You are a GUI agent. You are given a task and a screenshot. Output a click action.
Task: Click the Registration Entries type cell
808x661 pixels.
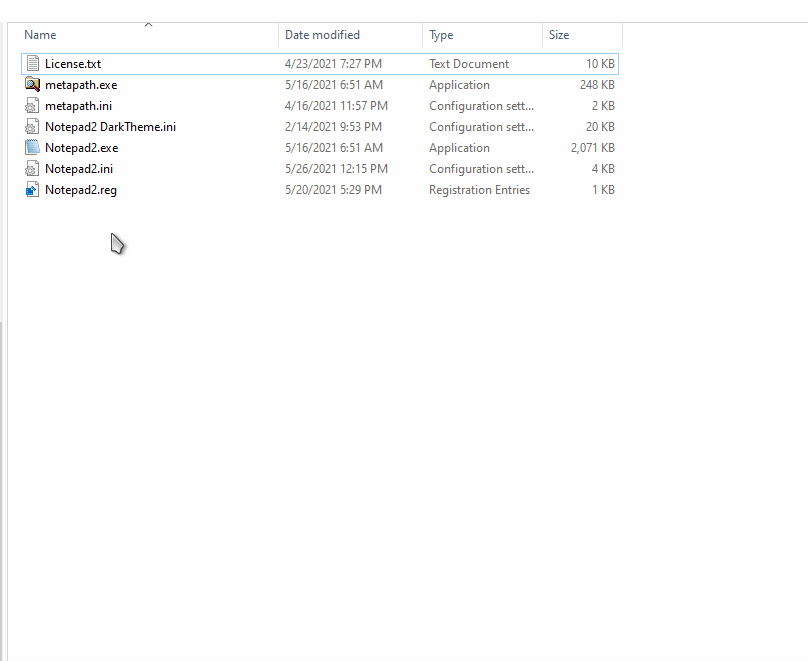tap(479, 190)
